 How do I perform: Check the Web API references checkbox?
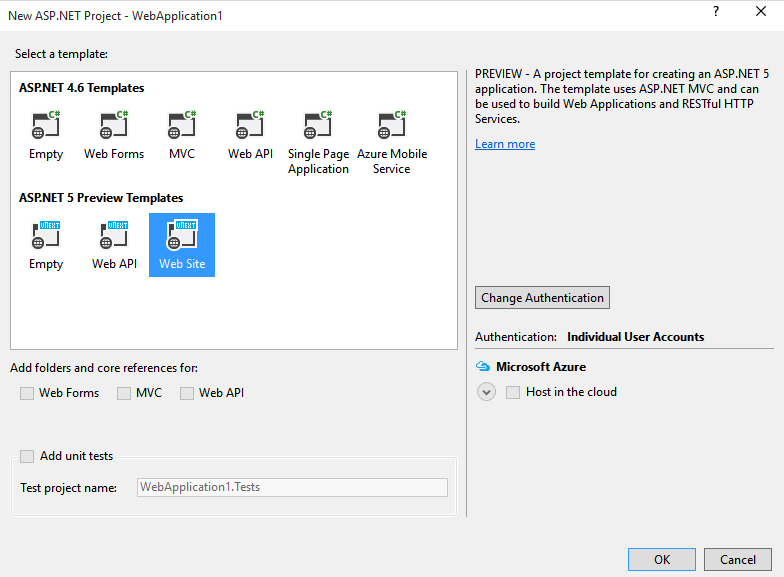pos(187,393)
